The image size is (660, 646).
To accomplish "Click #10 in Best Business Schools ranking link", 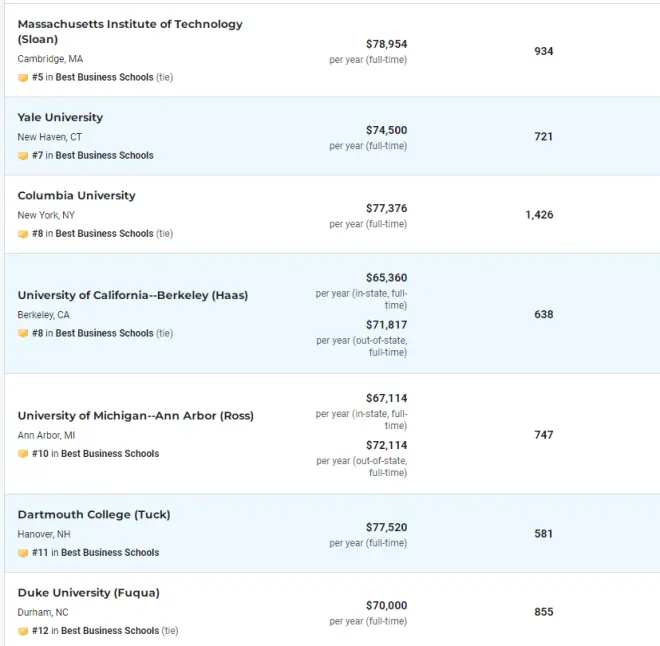I will pos(96,454).
